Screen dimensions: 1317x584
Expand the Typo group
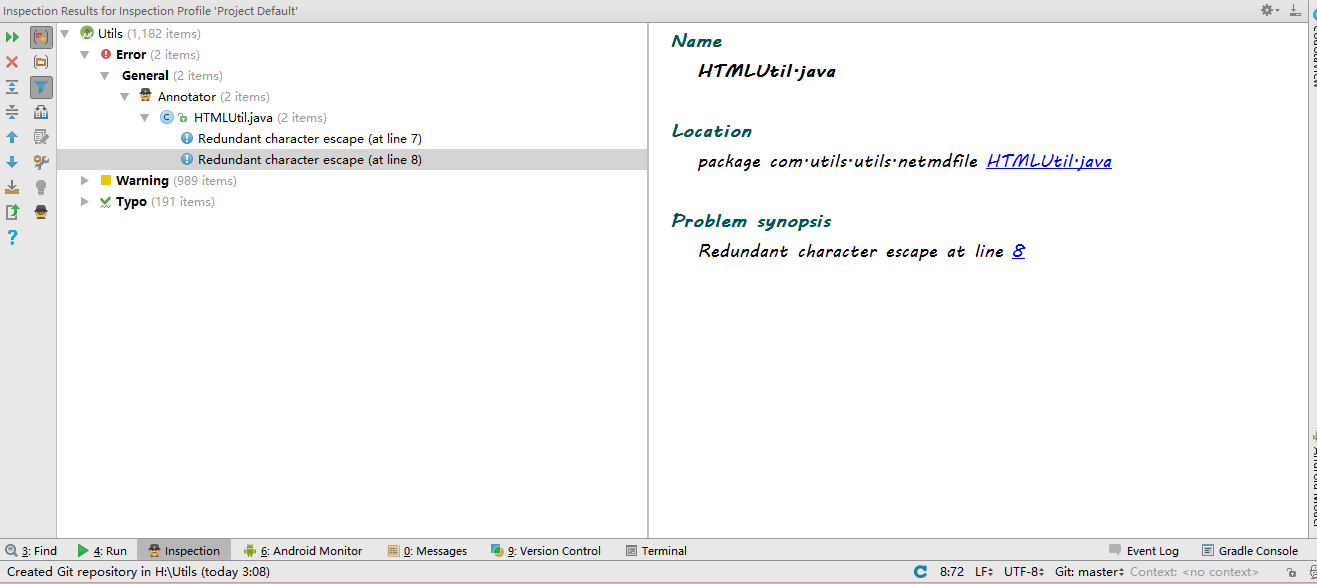85,202
